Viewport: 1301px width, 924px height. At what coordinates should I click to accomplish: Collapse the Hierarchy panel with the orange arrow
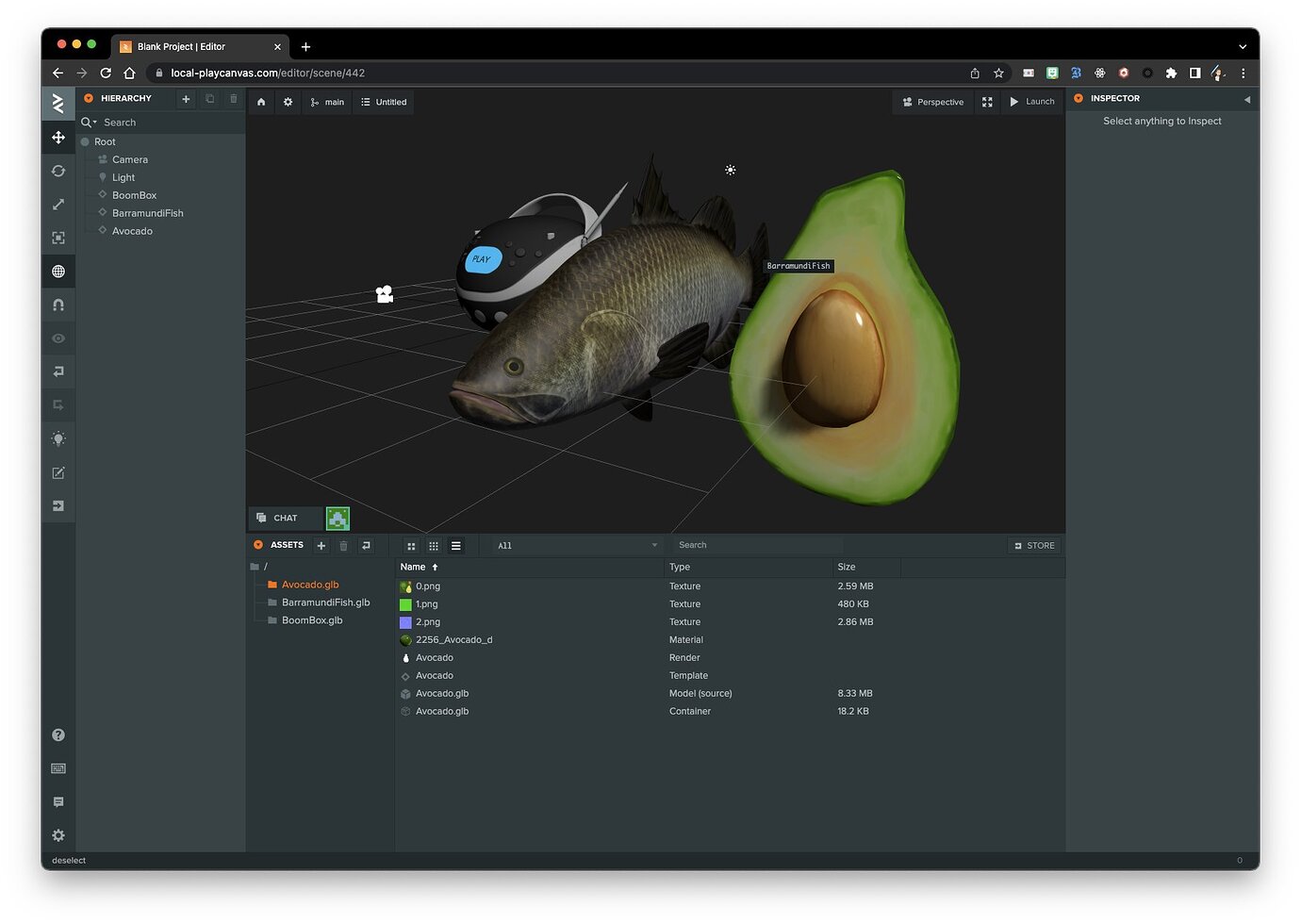[x=89, y=99]
